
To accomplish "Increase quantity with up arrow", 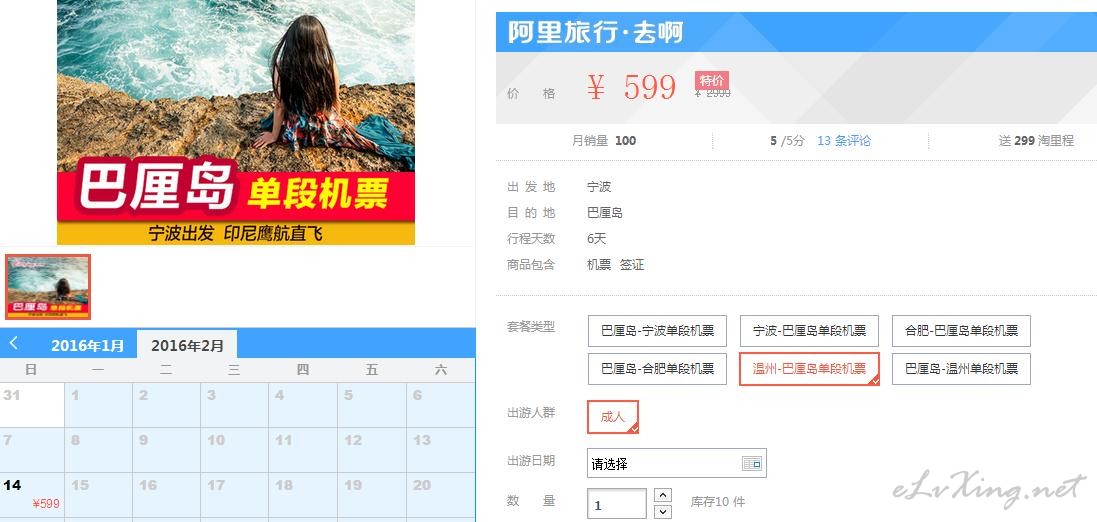I will tap(663, 495).
